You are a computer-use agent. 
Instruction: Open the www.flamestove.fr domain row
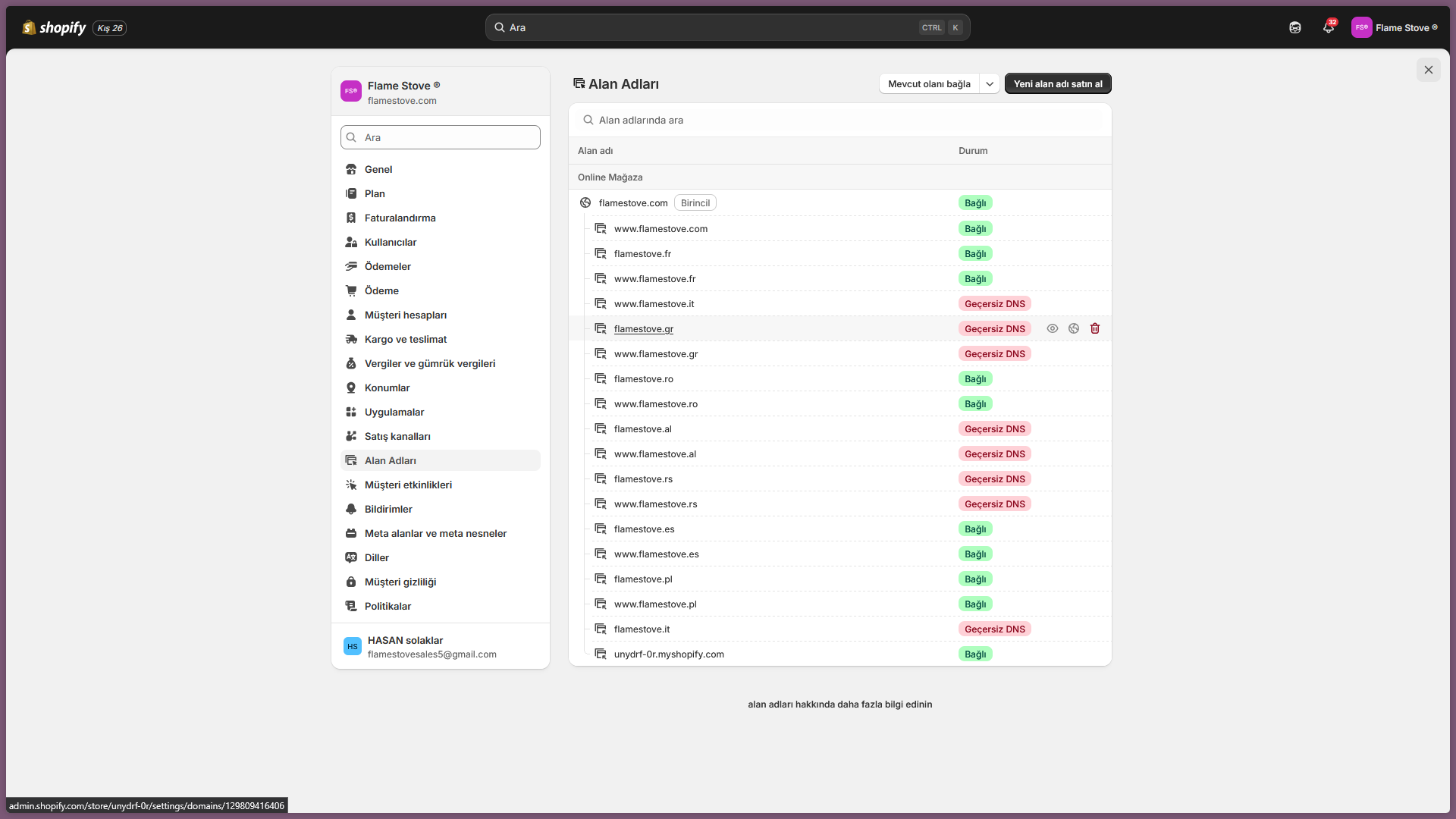coord(840,278)
